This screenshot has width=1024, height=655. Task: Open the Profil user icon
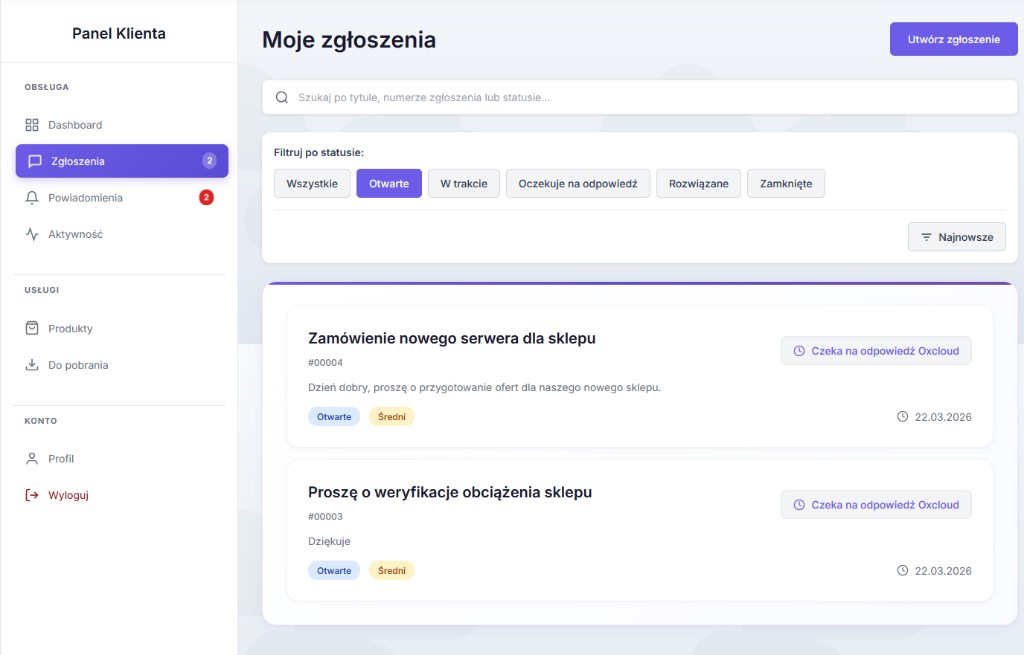coord(31,458)
